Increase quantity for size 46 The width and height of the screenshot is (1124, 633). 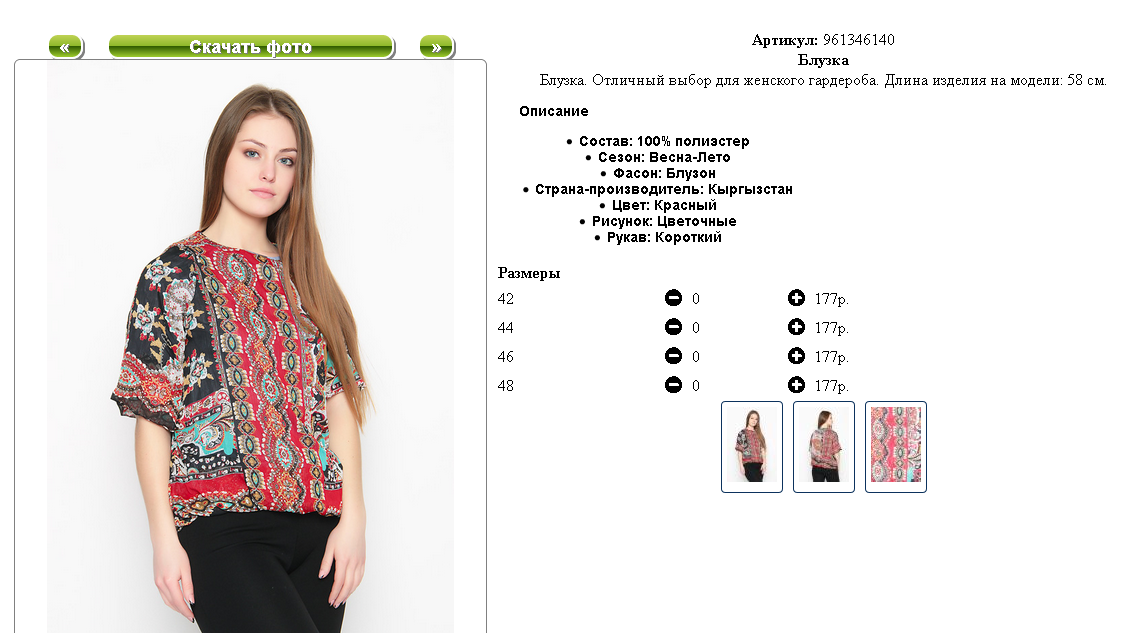[x=796, y=356]
